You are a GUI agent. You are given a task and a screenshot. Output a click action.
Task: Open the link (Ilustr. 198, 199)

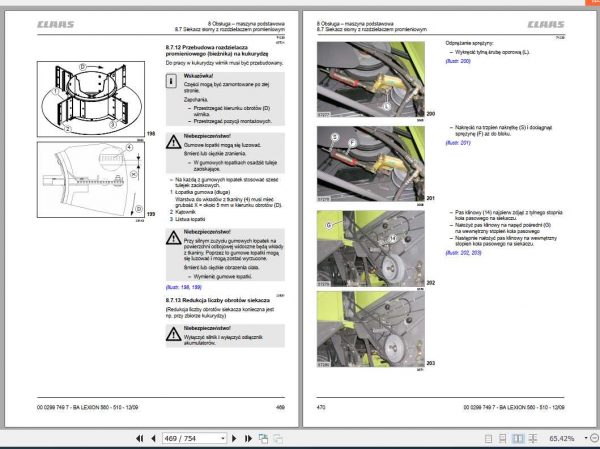coord(184,287)
